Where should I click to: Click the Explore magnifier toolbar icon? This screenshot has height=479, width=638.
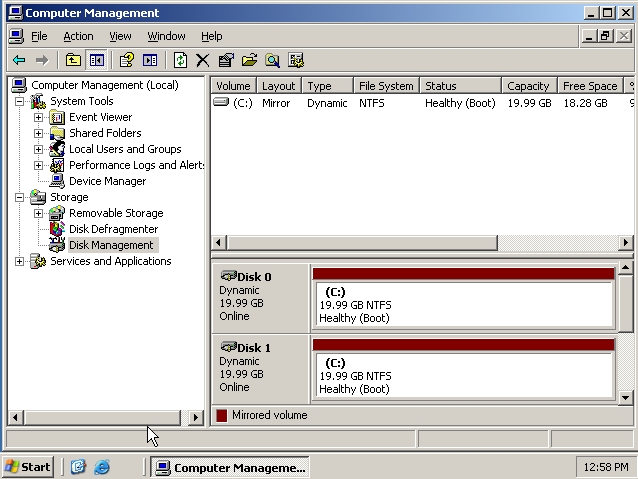coord(272,60)
